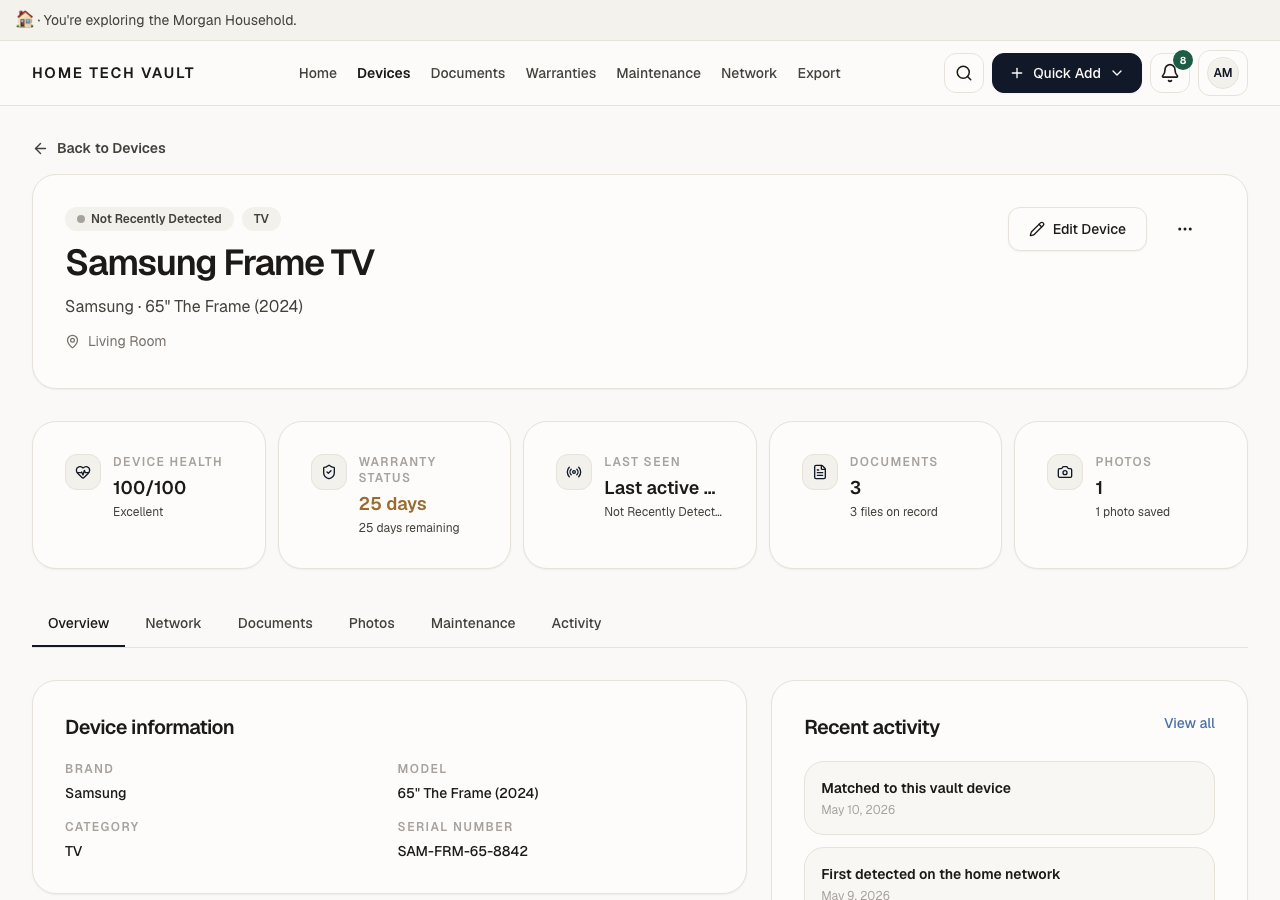The width and height of the screenshot is (1280, 900).
Task: Click the location pin icon by Living Room
Action: (x=72, y=341)
